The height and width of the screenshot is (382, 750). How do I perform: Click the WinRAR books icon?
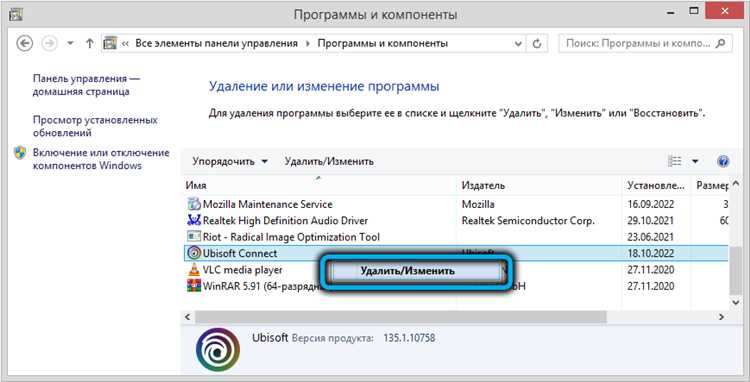[x=194, y=286]
